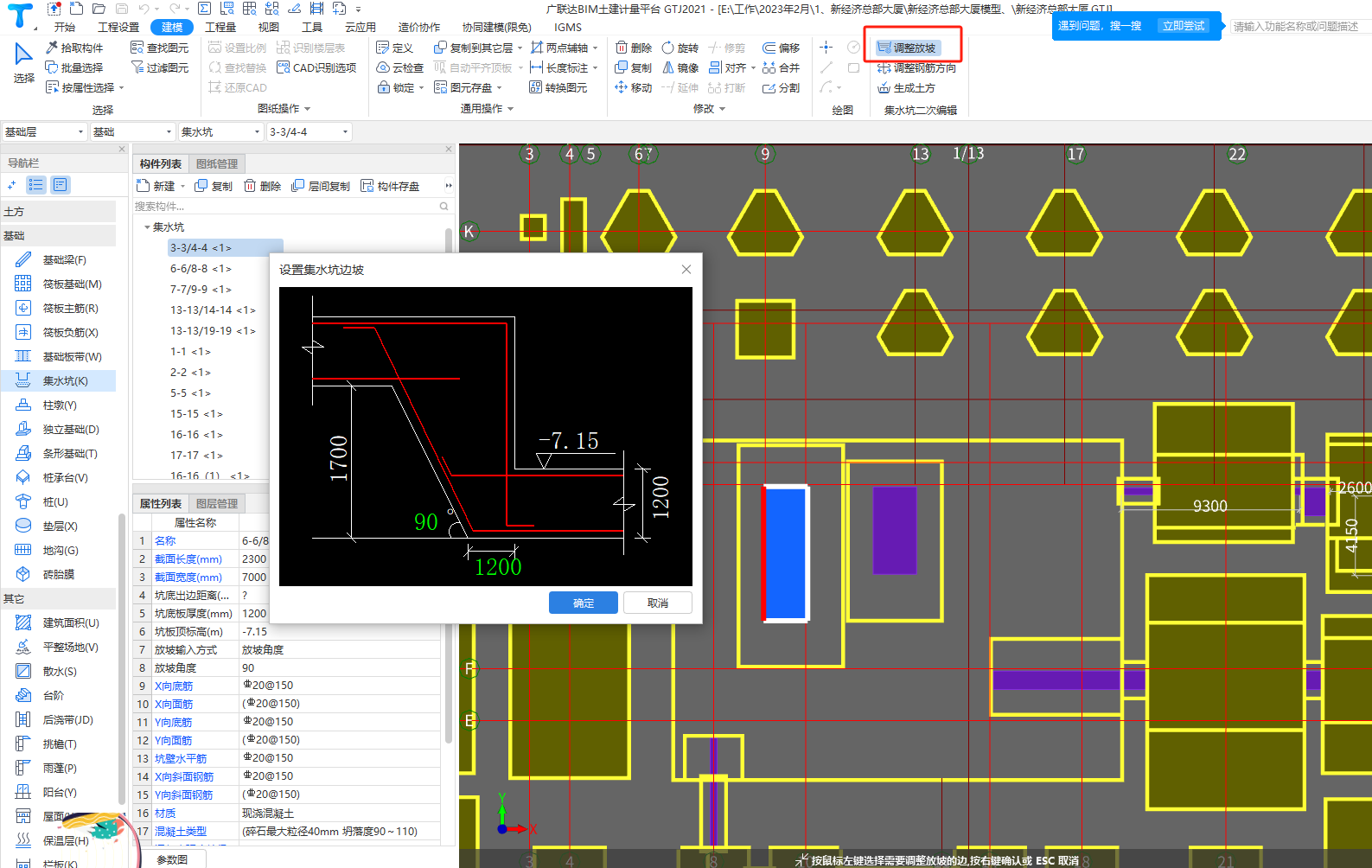The image size is (1372, 868).
Task: Select the 选择 arrow tool
Action: 23,62
